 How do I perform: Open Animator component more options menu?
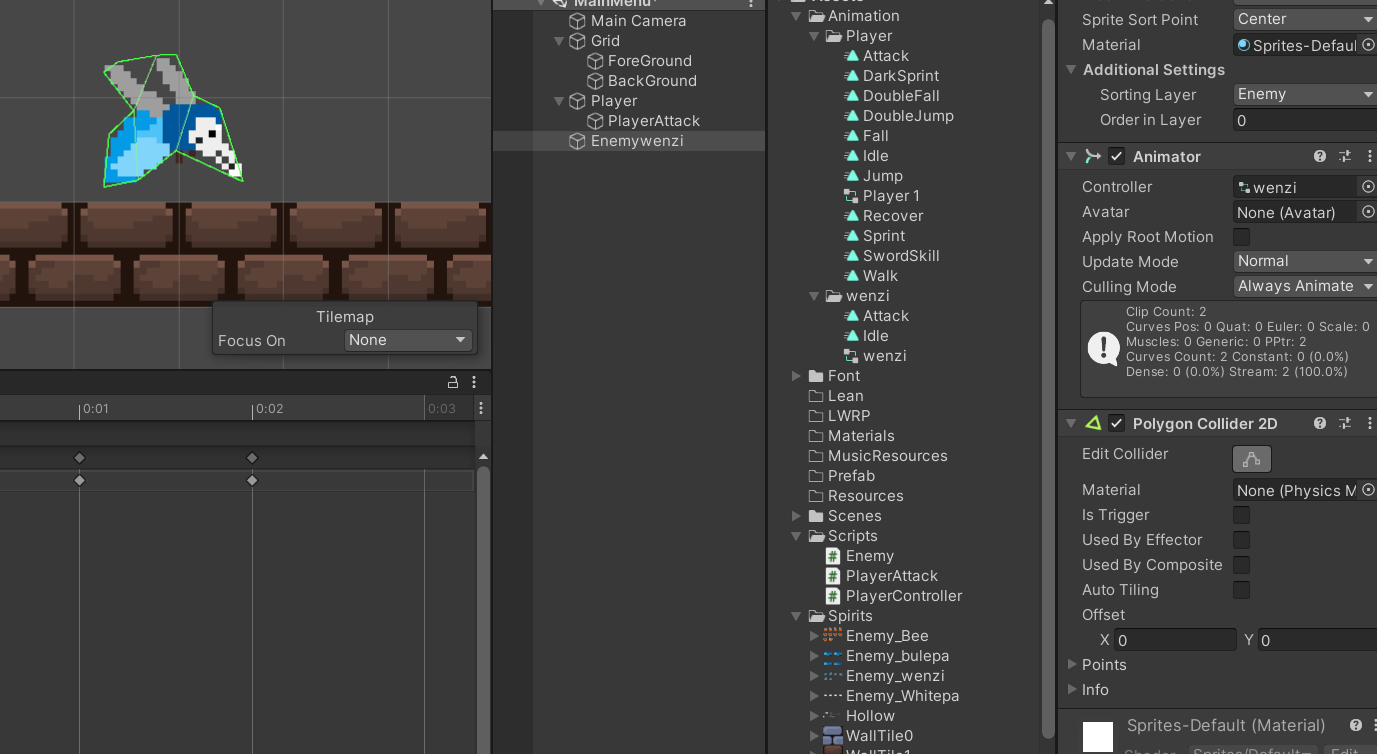[1369, 157]
